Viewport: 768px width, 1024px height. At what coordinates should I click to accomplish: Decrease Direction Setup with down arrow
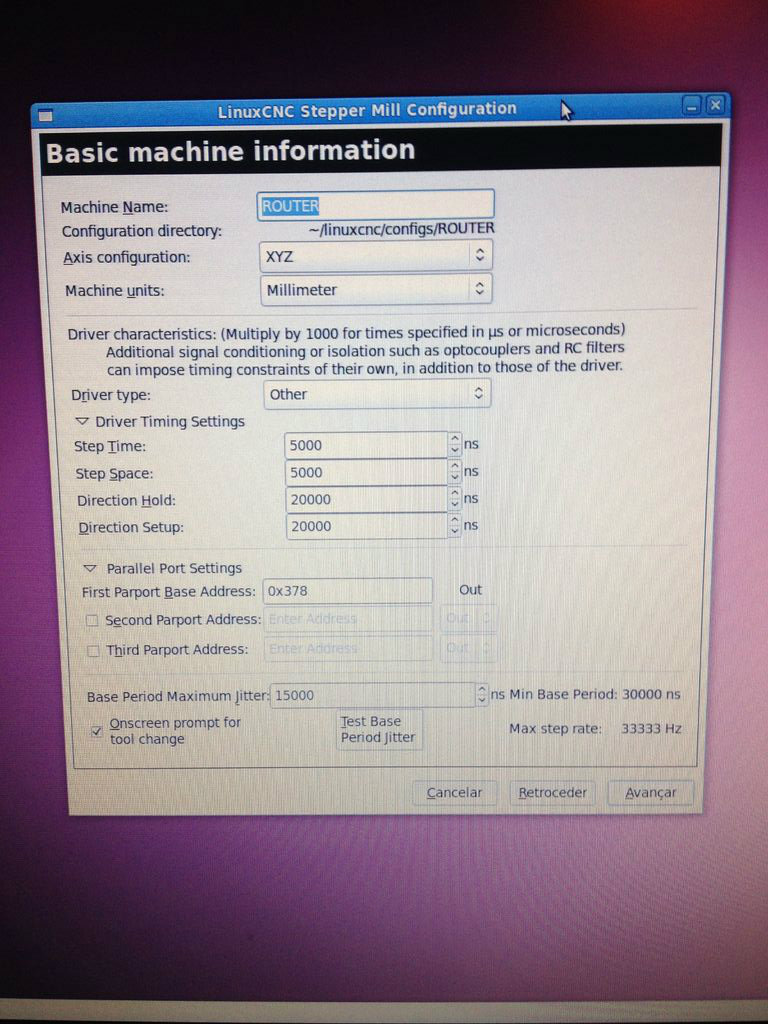coord(455,532)
